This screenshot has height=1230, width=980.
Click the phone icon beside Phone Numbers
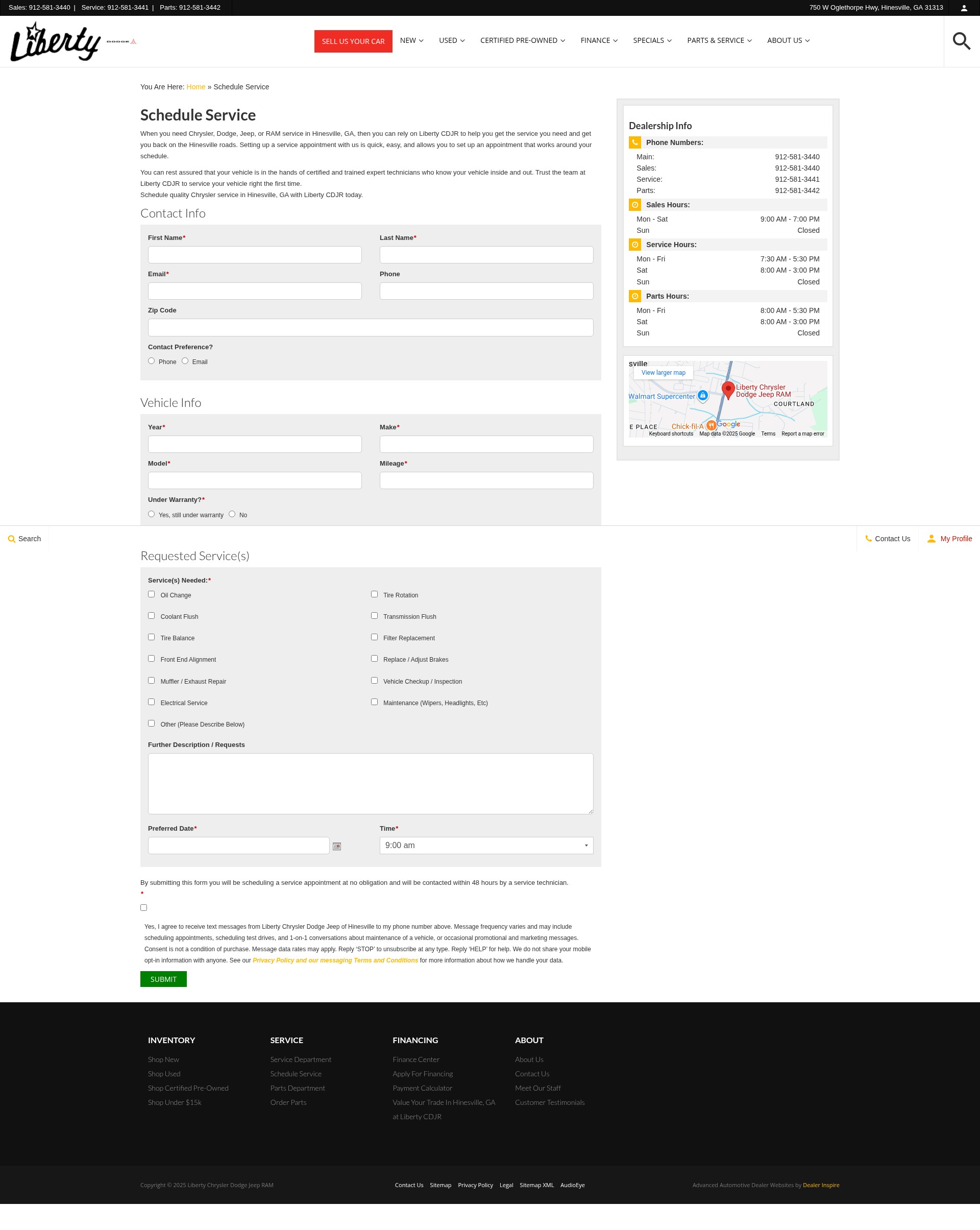(635, 142)
